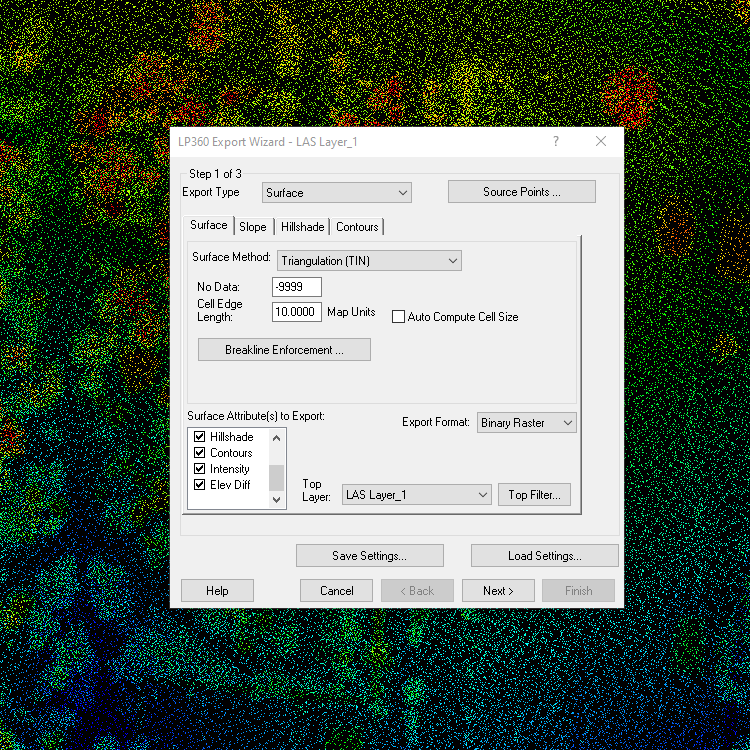The width and height of the screenshot is (750, 750).
Task: Click the Source Points button
Action: [x=521, y=192]
